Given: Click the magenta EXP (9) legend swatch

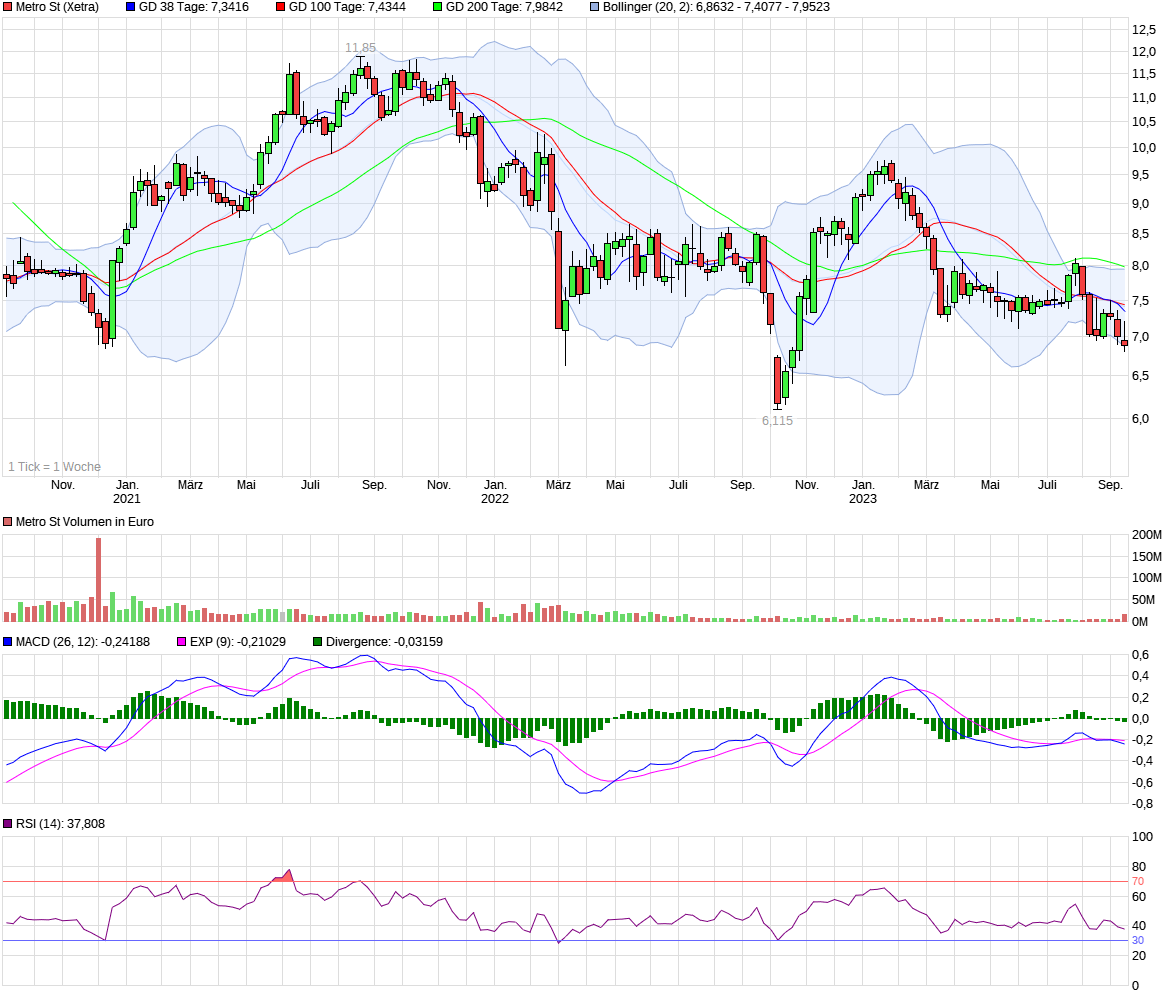Looking at the screenshot, I should [x=182, y=642].
